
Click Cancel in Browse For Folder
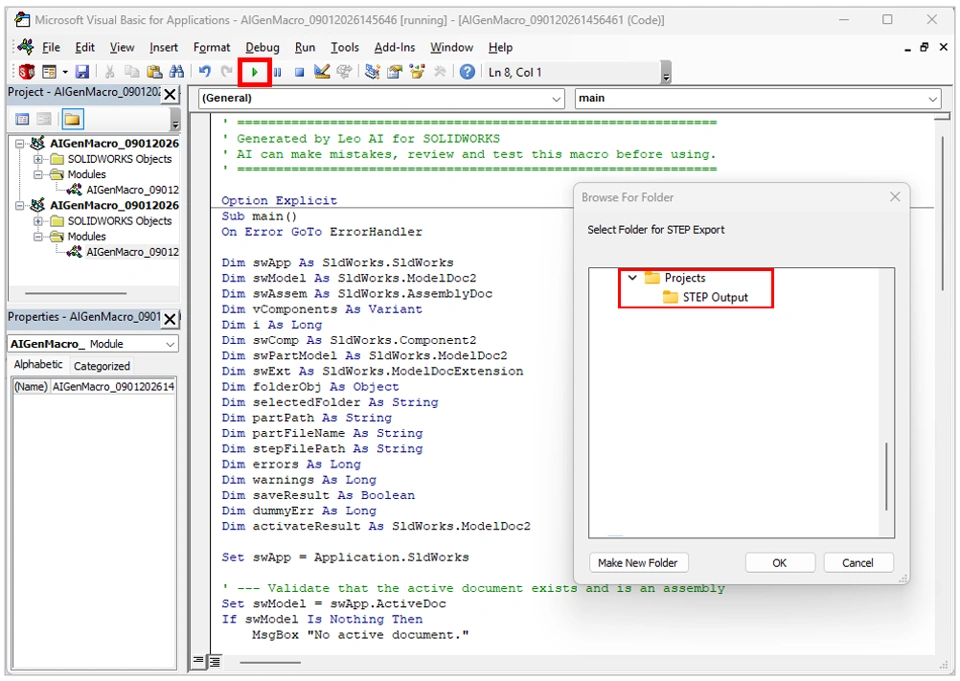pos(858,562)
